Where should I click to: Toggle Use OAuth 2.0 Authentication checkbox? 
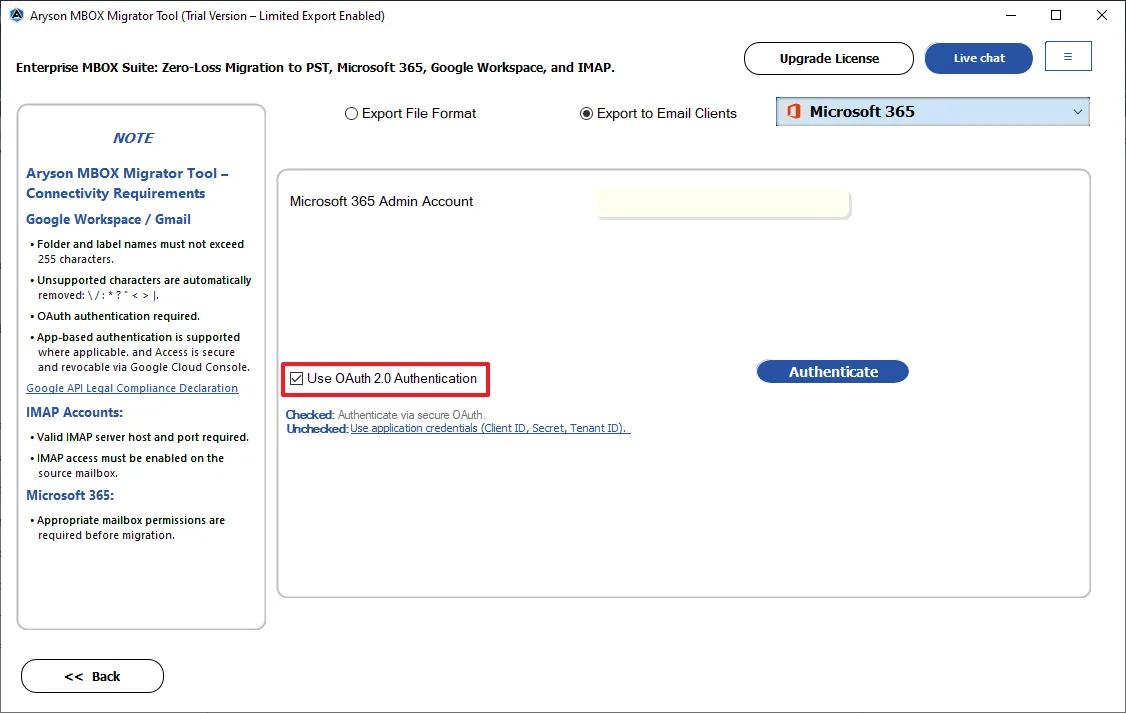click(296, 378)
